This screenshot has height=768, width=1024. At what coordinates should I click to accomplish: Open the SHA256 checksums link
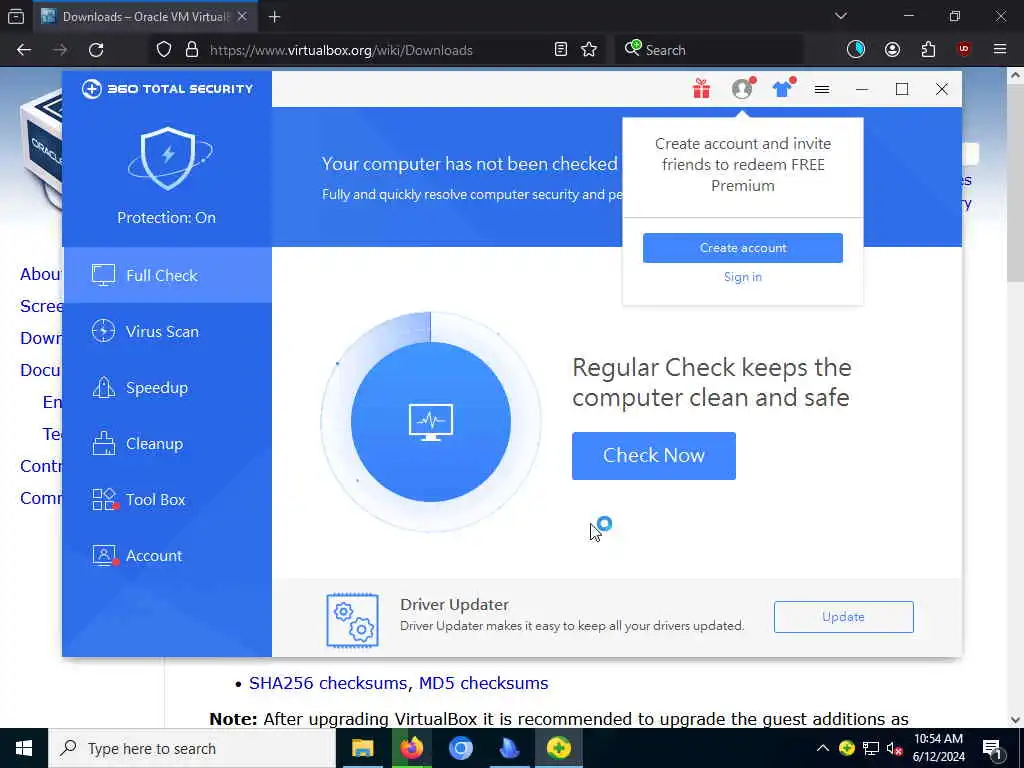[x=328, y=683]
